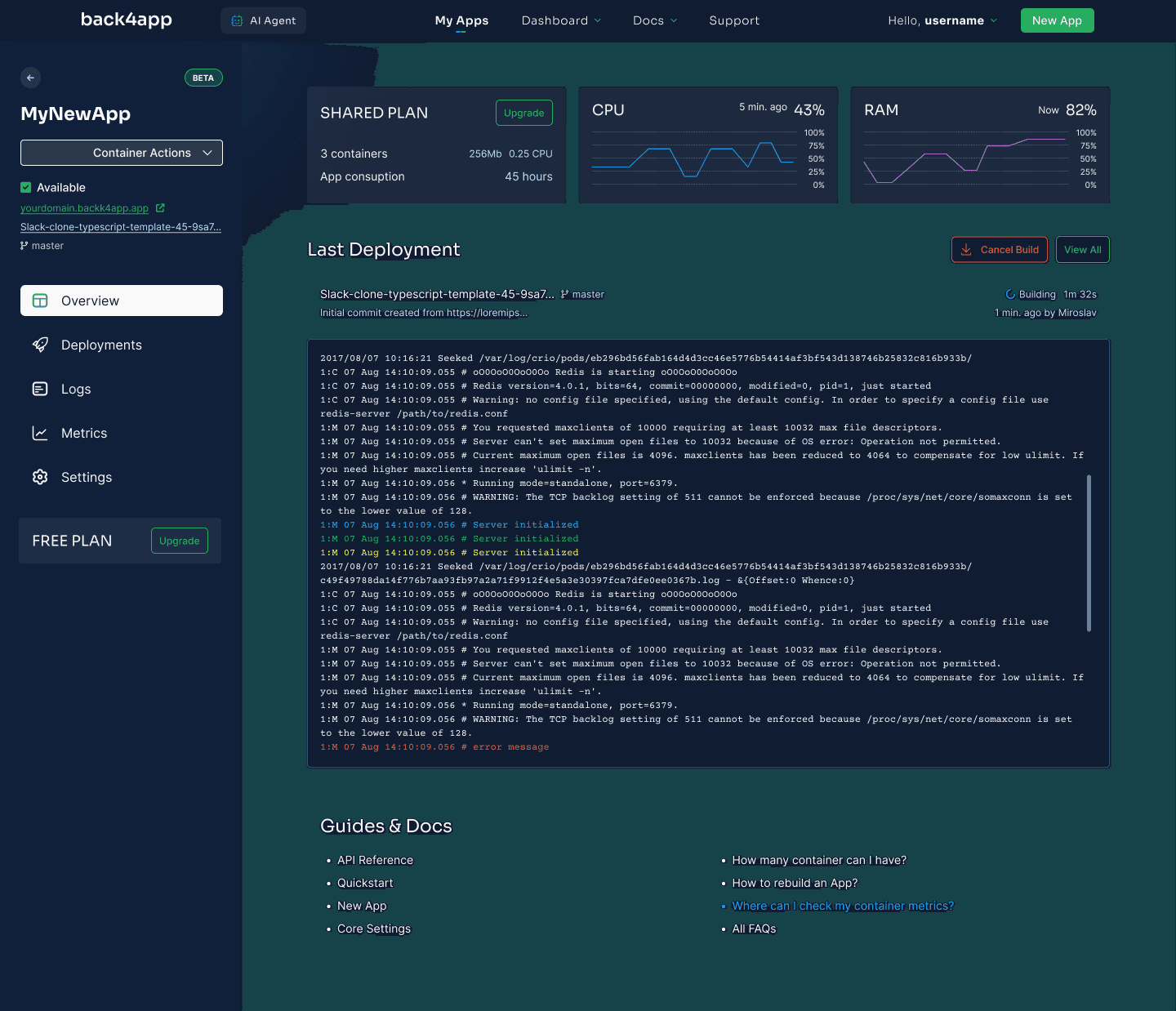
Task: Click the '1 min. ago by Miroslav' text
Action: tap(1045, 313)
